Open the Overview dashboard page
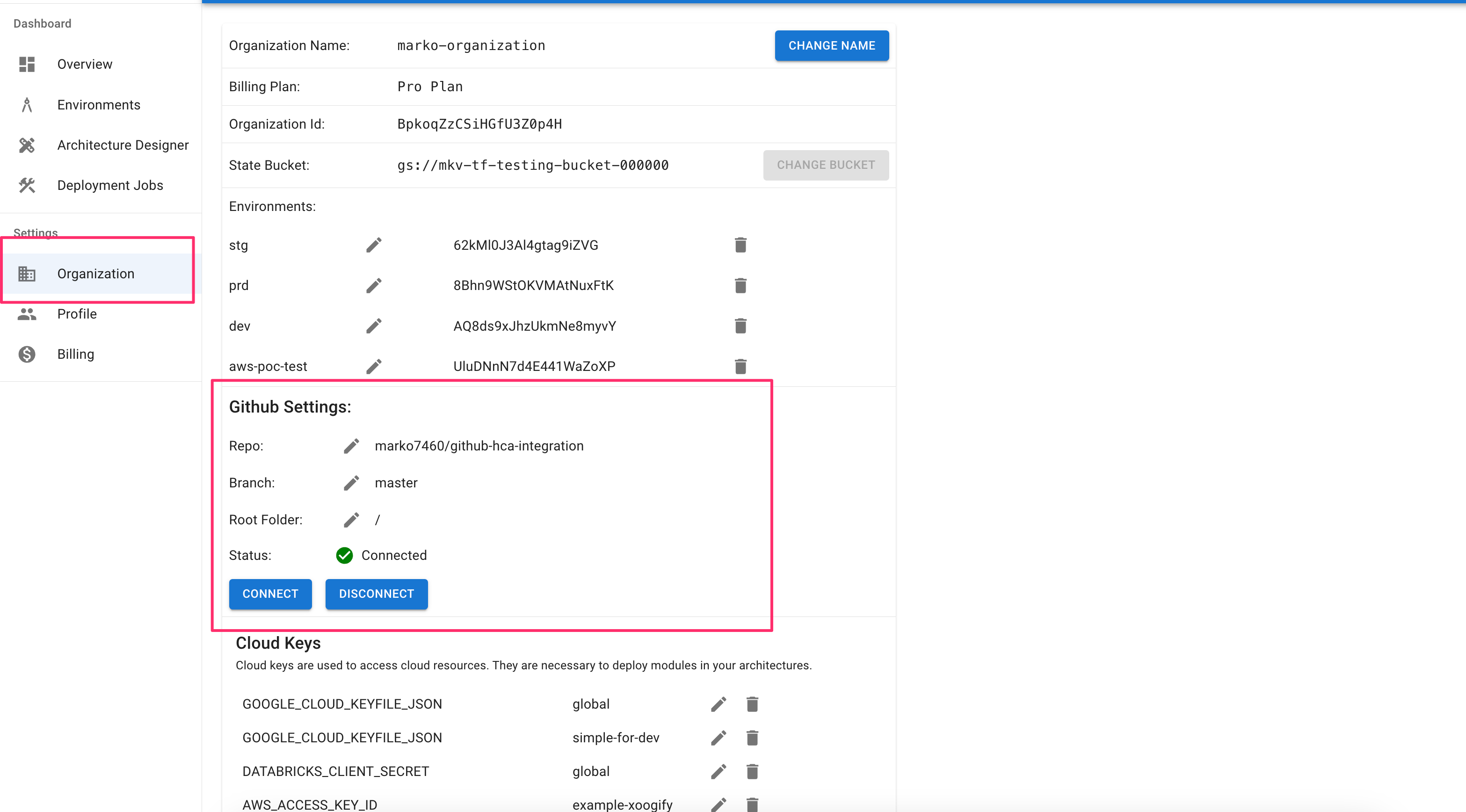 click(84, 64)
